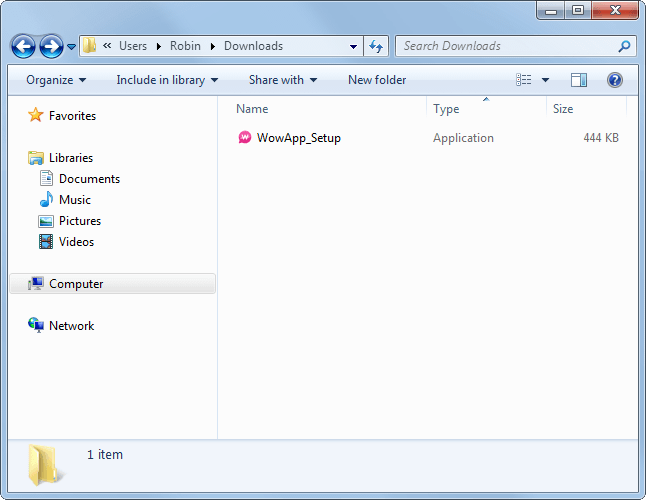Open Libraries in the navigation pane
Image resolution: width=646 pixels, height=500 pixels.
point(71,158)
